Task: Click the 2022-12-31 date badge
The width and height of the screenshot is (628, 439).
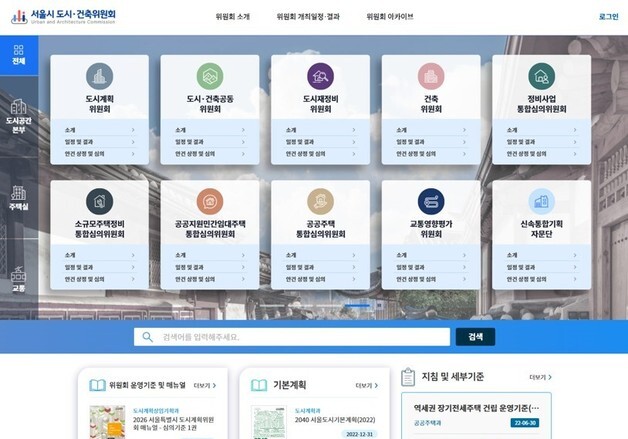Action: click(359, 434)
